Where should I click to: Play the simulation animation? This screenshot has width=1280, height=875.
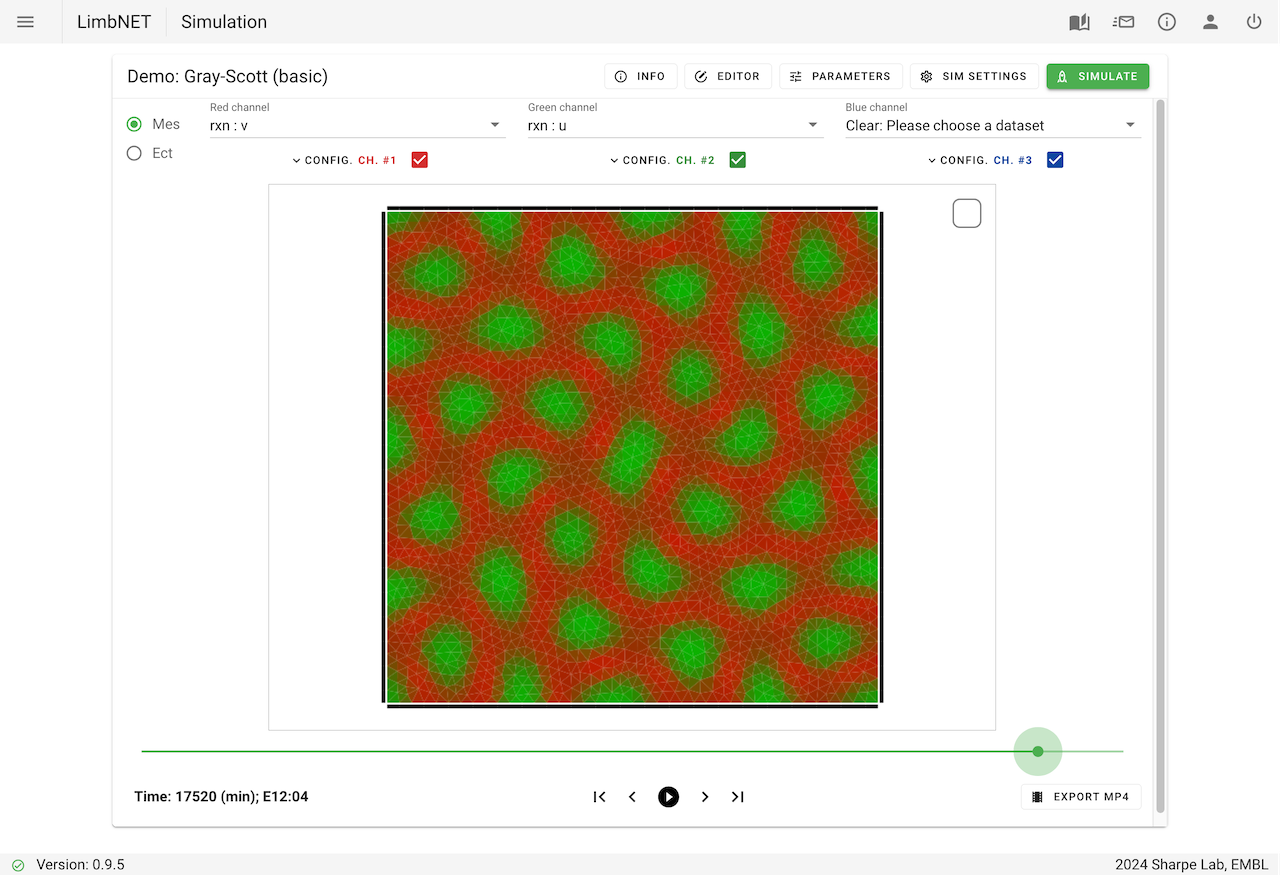(x=669, y=797)
